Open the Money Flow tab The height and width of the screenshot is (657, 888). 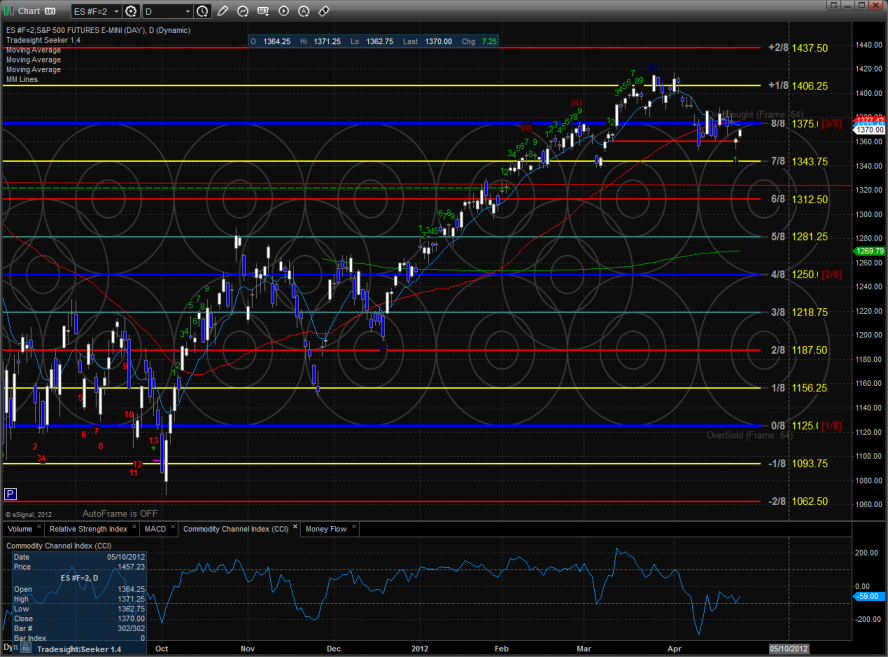point(325,528)
